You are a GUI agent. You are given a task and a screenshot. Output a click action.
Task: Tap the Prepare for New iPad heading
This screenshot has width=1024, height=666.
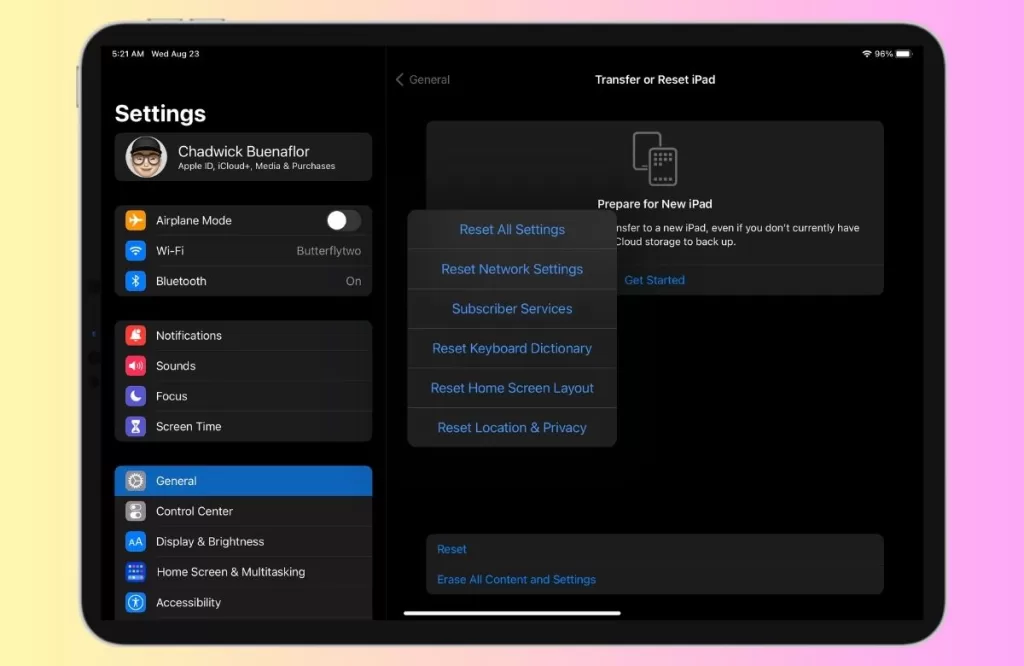[655, 204]
